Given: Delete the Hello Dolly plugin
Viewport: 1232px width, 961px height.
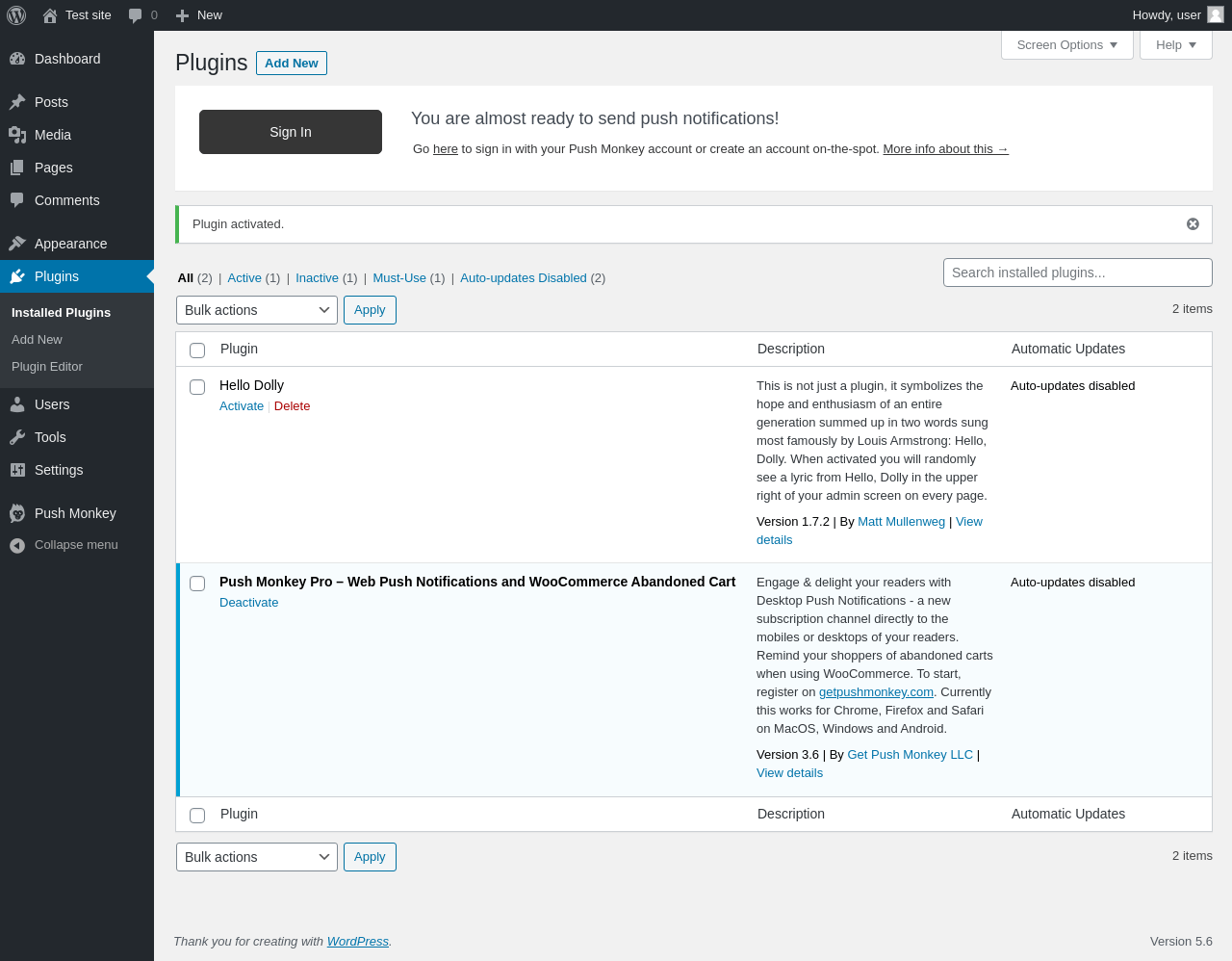Looking at the screenshot, I should click(x=292, y=406).
